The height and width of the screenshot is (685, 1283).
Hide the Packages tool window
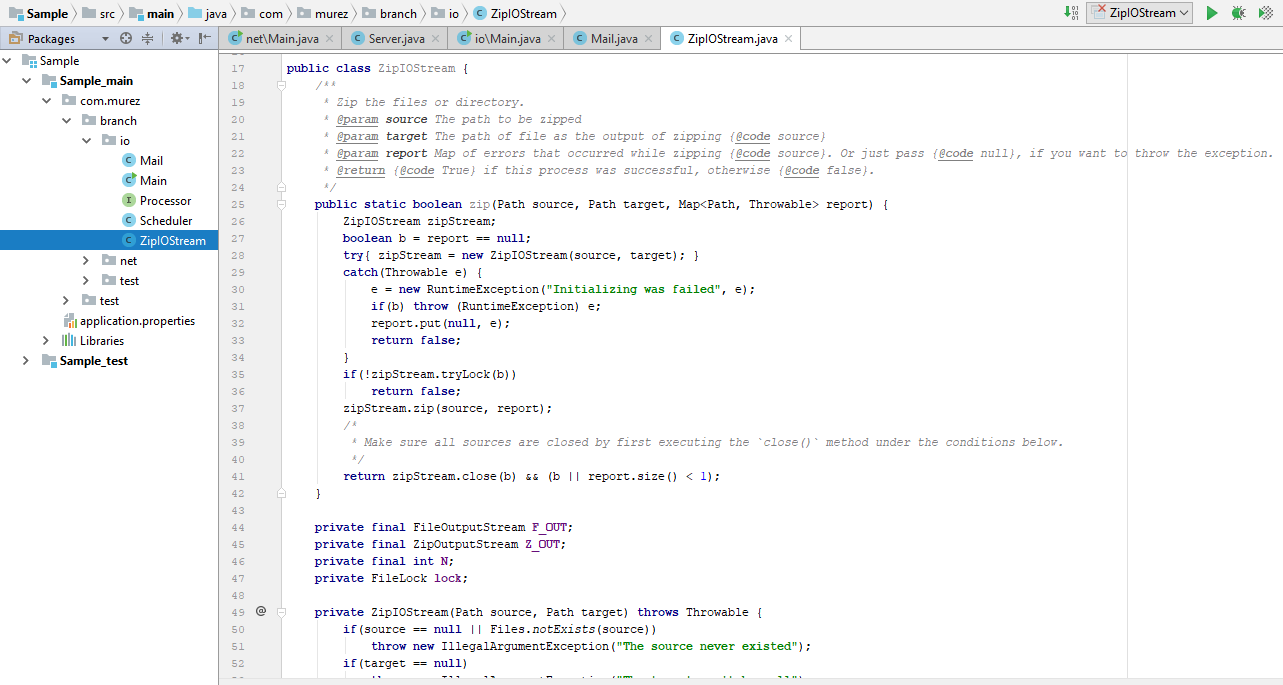205,38
